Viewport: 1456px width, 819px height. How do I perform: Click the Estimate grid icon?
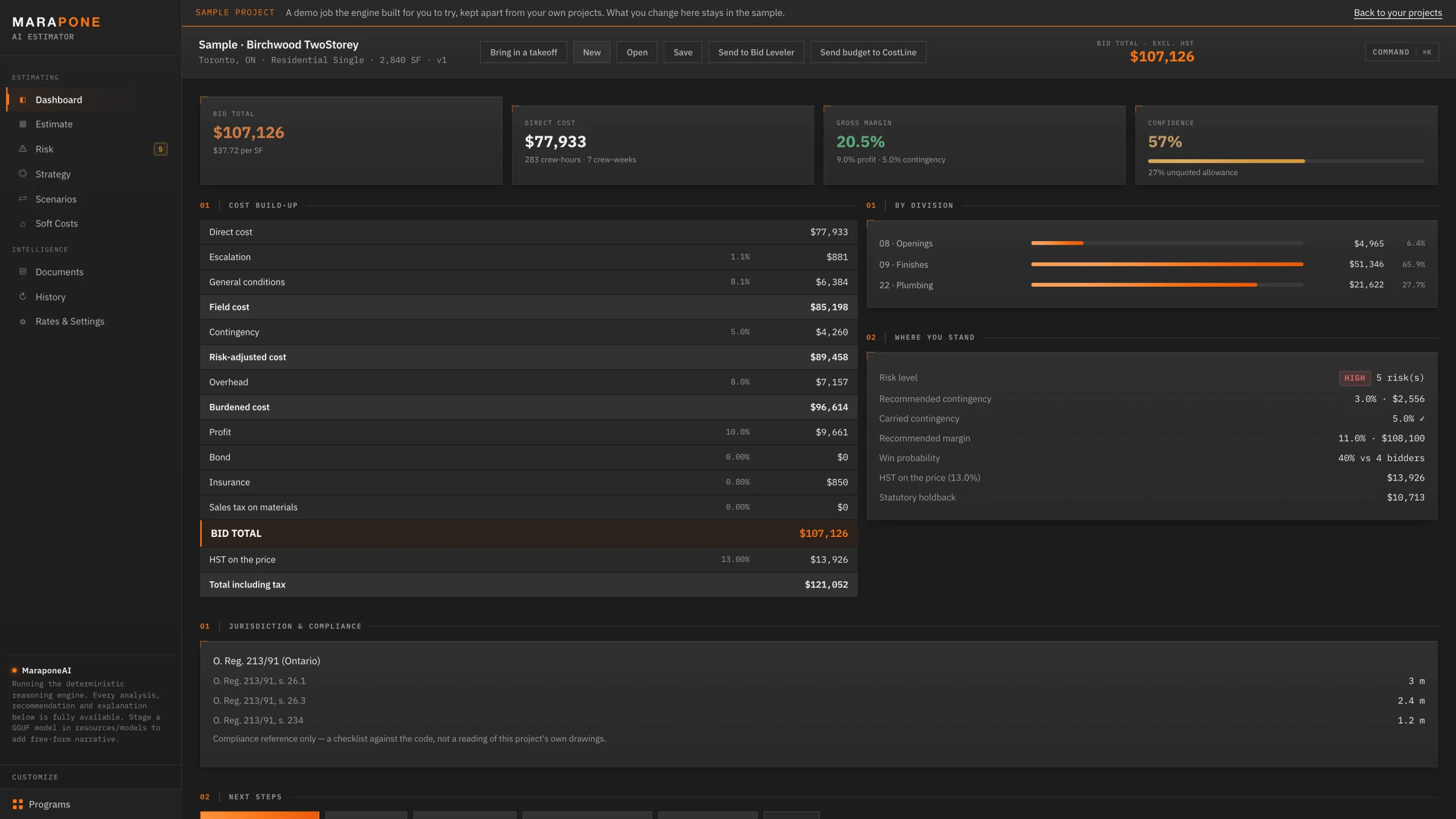click(23, 124)
